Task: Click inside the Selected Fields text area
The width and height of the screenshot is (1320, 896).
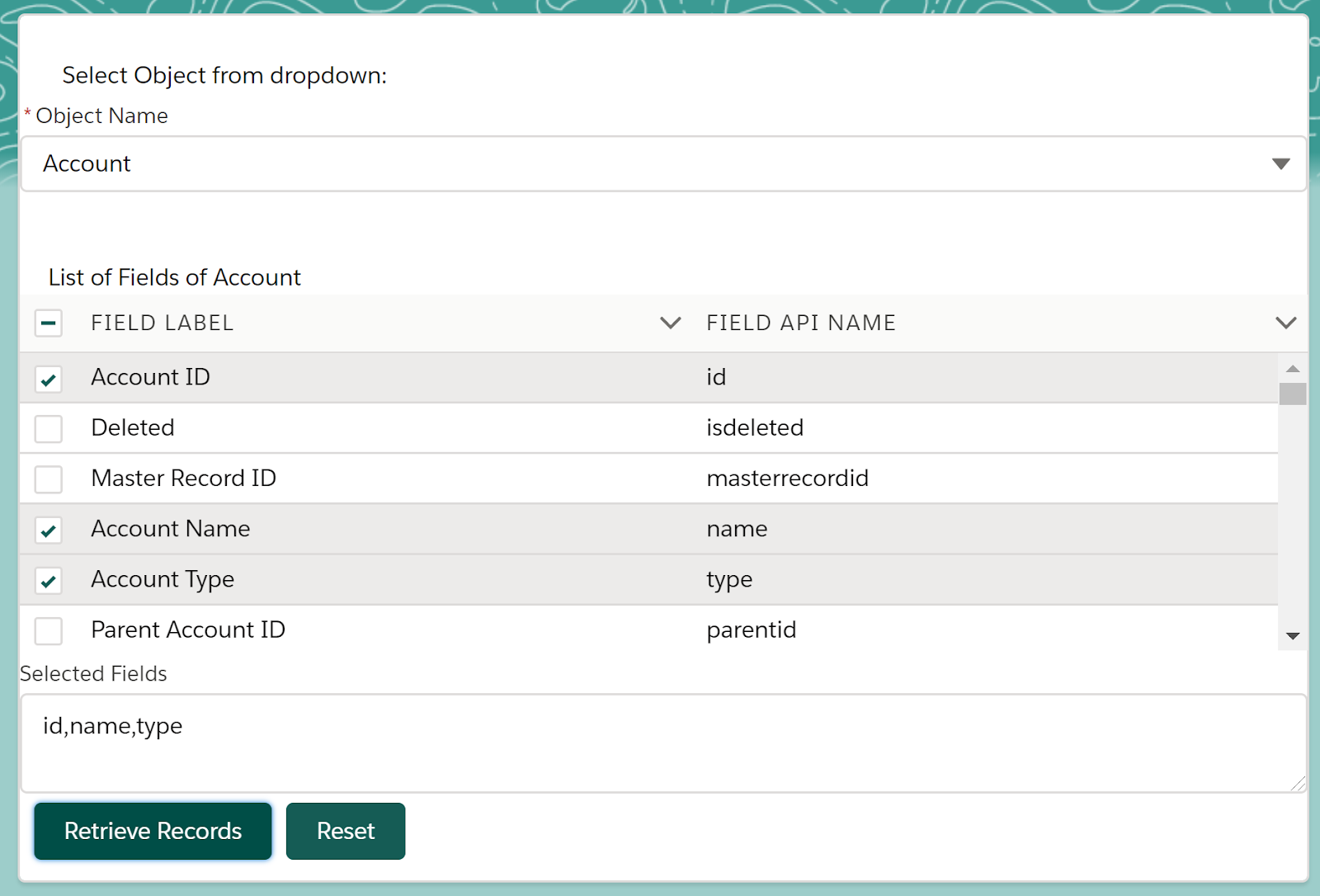Action: pyautogui.click(x=660, y=743)
